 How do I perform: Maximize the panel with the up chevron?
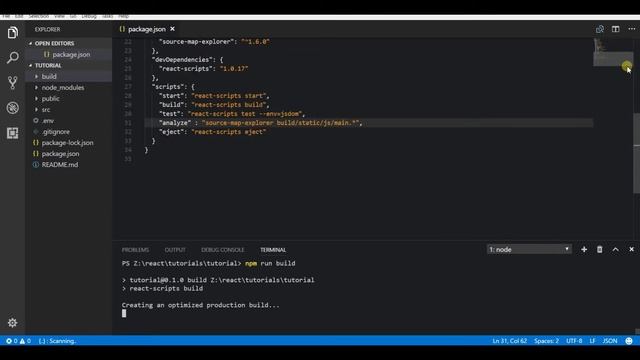(616, 249)
